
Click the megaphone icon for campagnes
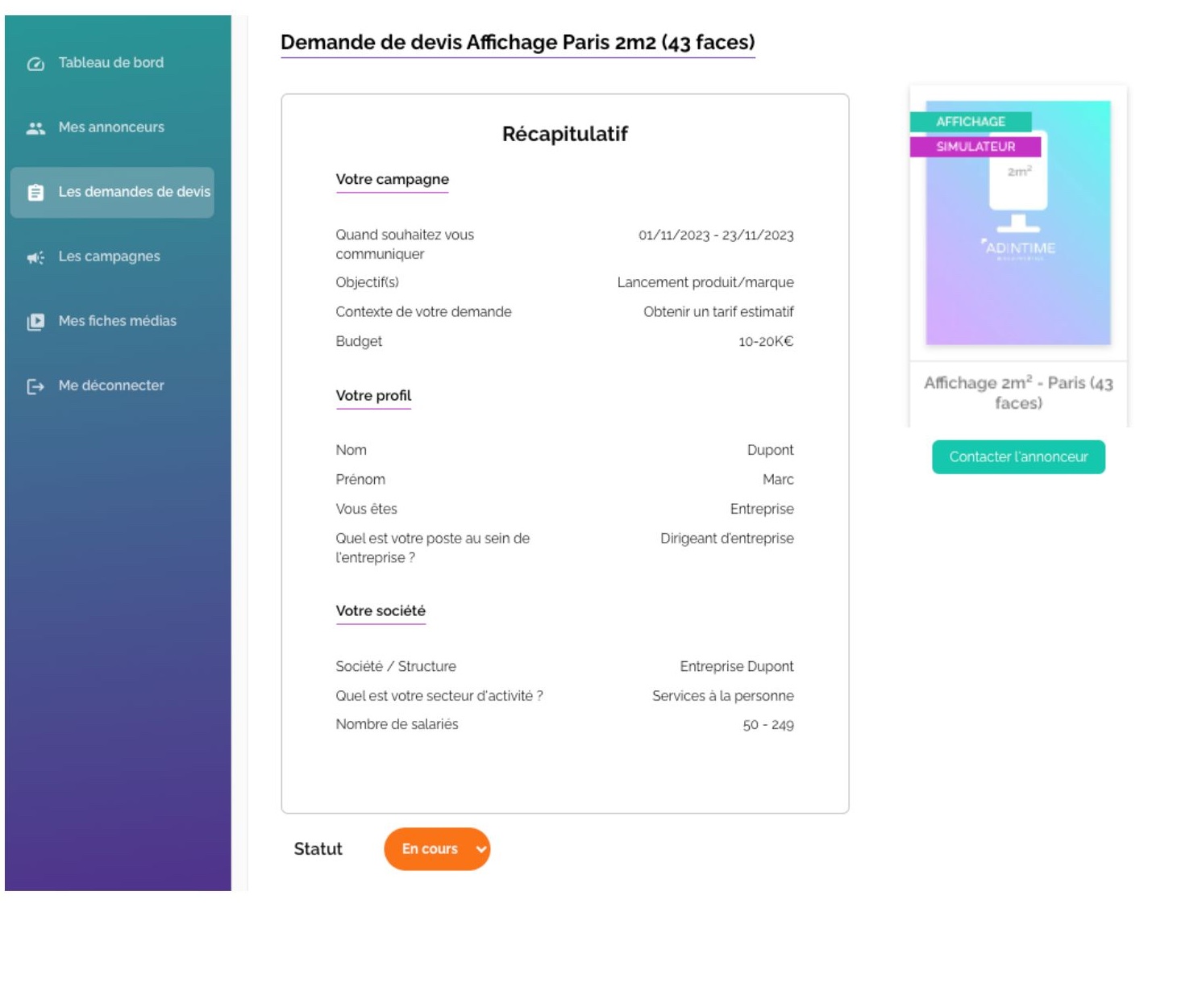point(35,257)
